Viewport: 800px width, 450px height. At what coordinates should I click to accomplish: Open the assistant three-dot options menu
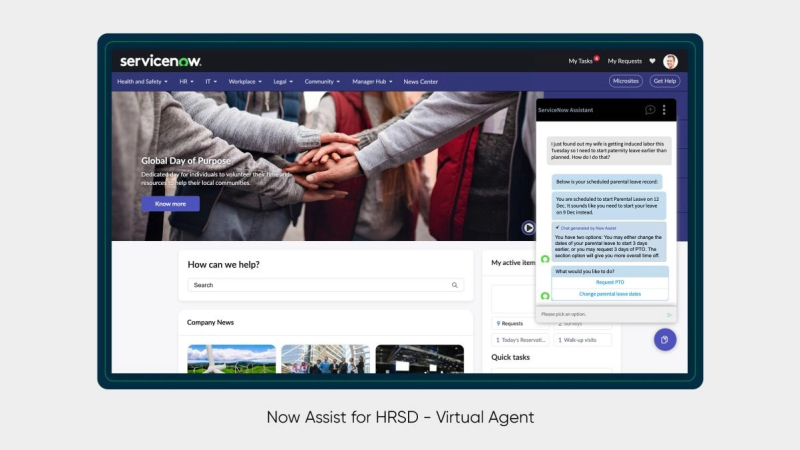click(x=664, y=110)
